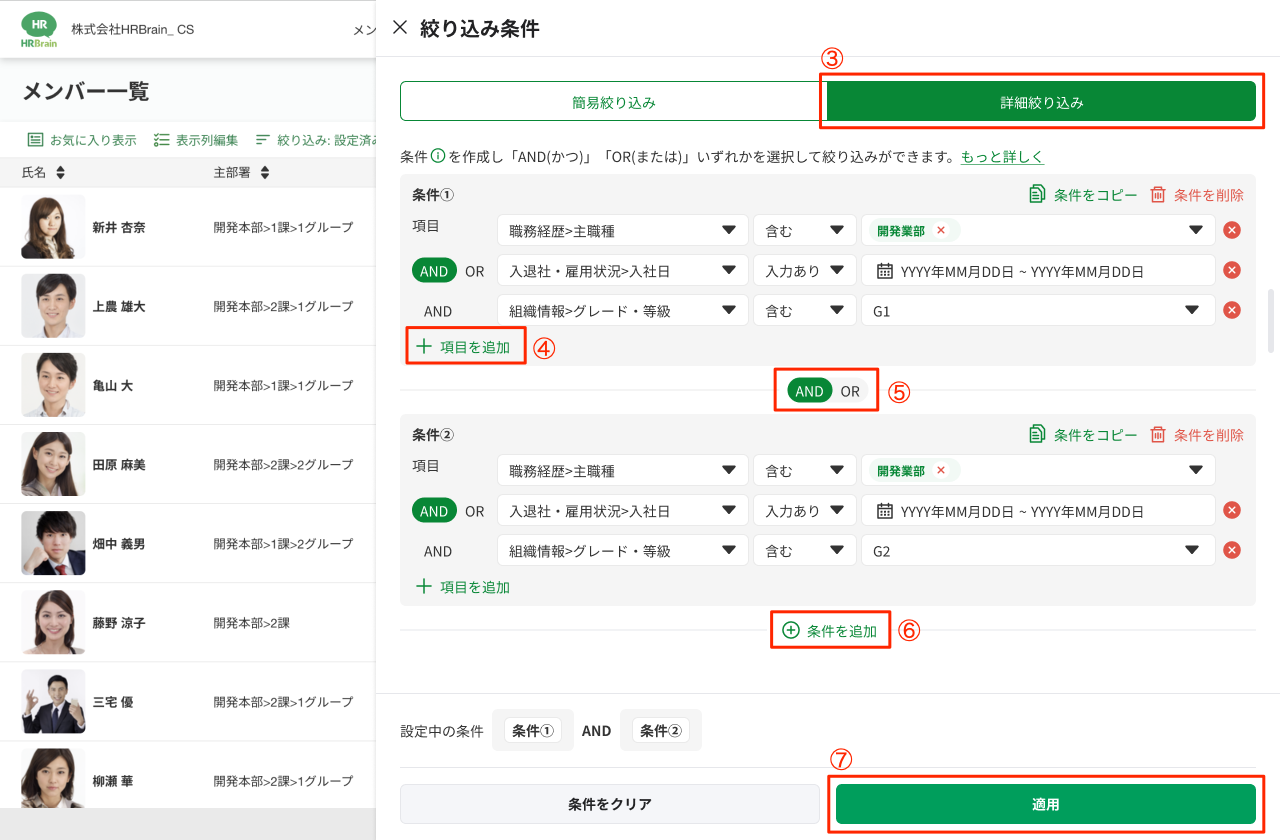Image resolution: width=1280 pixels, height=840 pixels.
Task: Close the 絞り込み条件 panel with X
Action: tap(400, 28)
